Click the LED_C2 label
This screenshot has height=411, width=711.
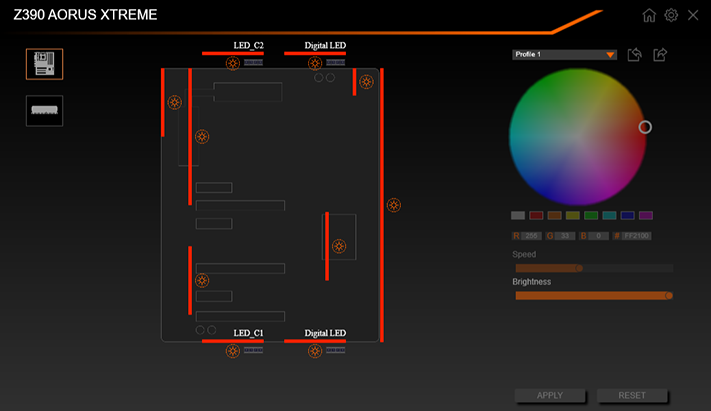click(248, 45)
